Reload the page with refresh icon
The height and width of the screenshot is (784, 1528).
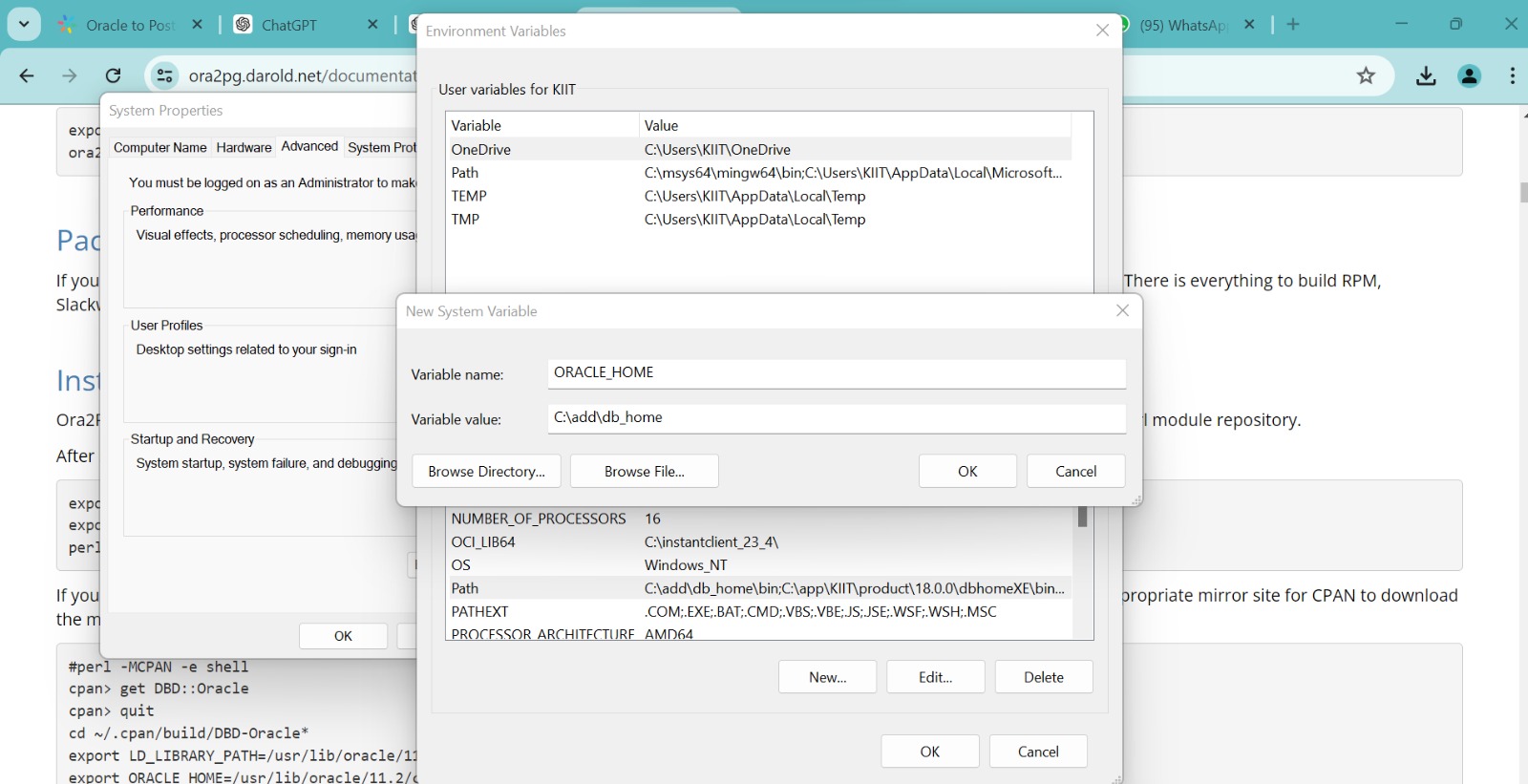(x=113, y=75)
